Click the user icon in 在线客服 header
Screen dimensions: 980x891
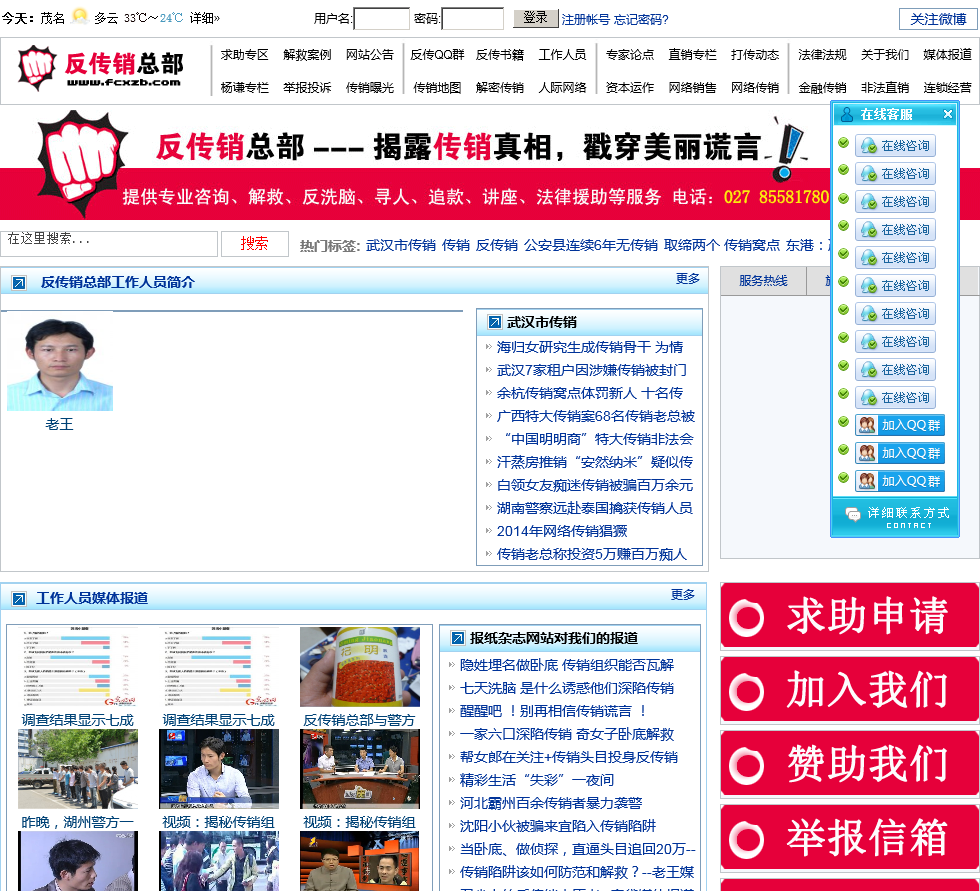pyautogui.click(x=847, y=114)
